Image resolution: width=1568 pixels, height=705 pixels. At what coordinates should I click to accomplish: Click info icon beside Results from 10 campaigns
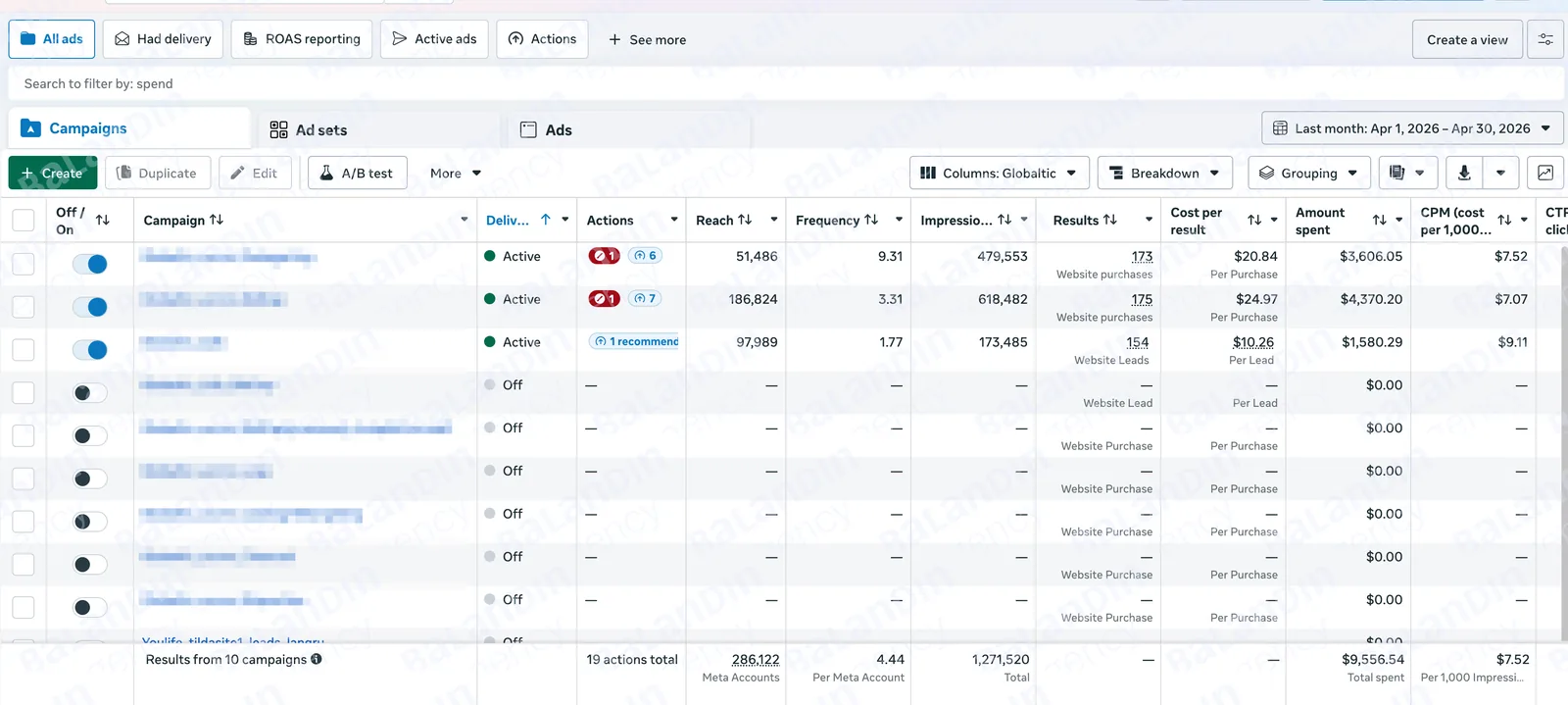click(317, 659)
